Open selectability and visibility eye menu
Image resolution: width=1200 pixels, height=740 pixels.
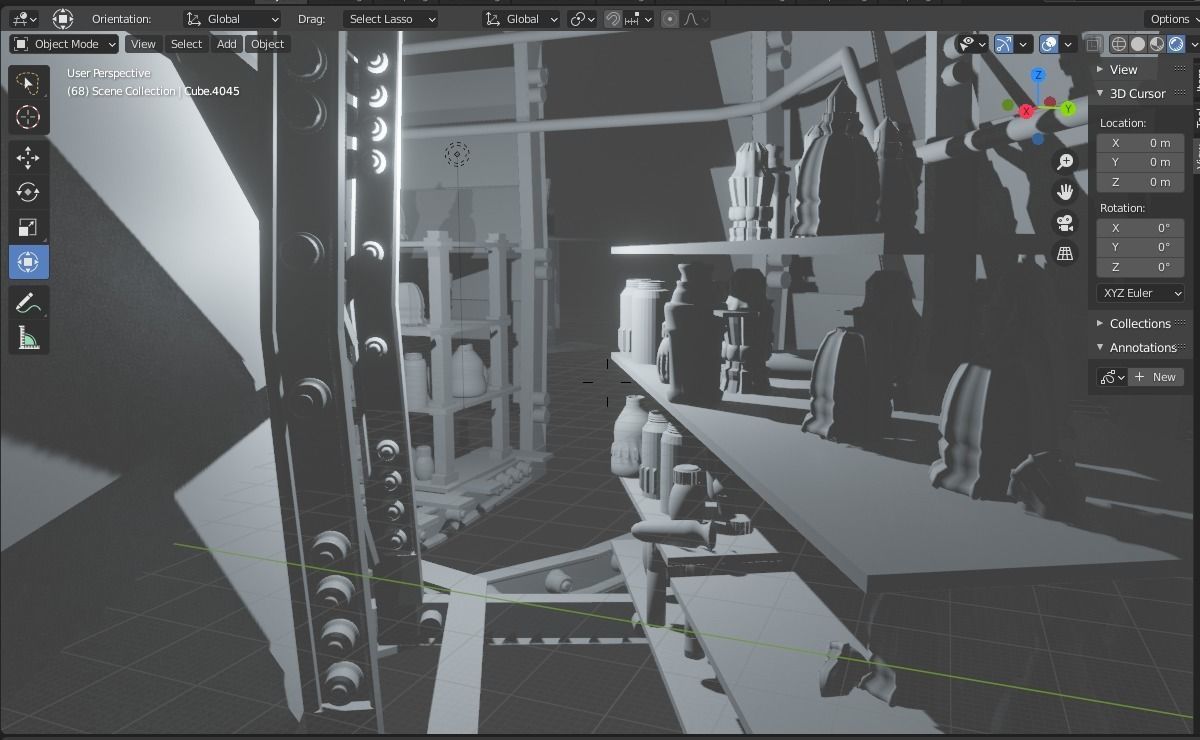[971, 44]
